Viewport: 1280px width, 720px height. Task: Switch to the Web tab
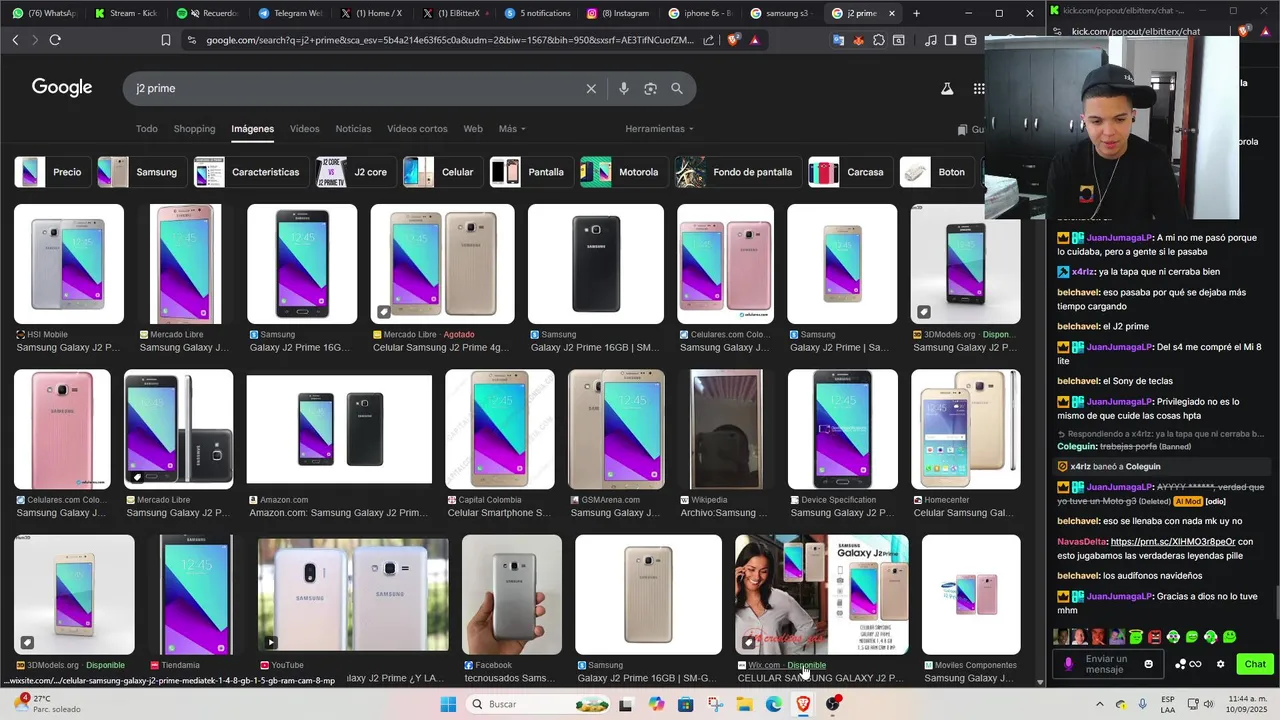(473, 129)
